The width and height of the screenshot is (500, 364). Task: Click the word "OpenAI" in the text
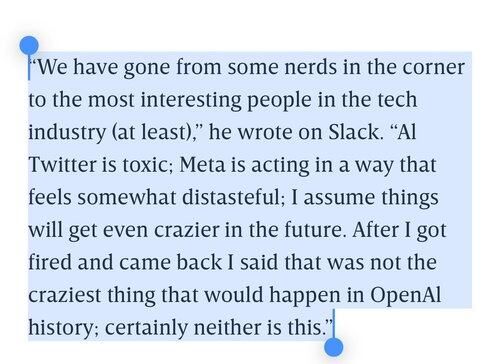(406, 295)
